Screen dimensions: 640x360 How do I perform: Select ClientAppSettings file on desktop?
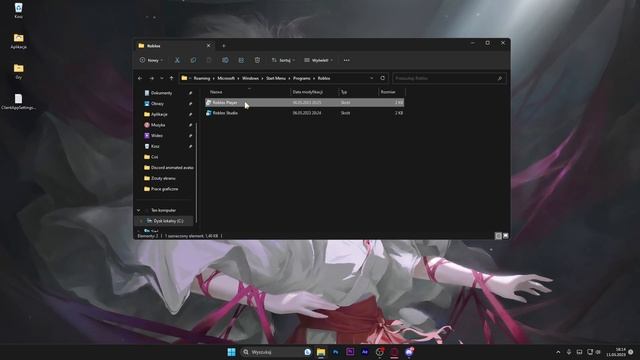[18, 102]
